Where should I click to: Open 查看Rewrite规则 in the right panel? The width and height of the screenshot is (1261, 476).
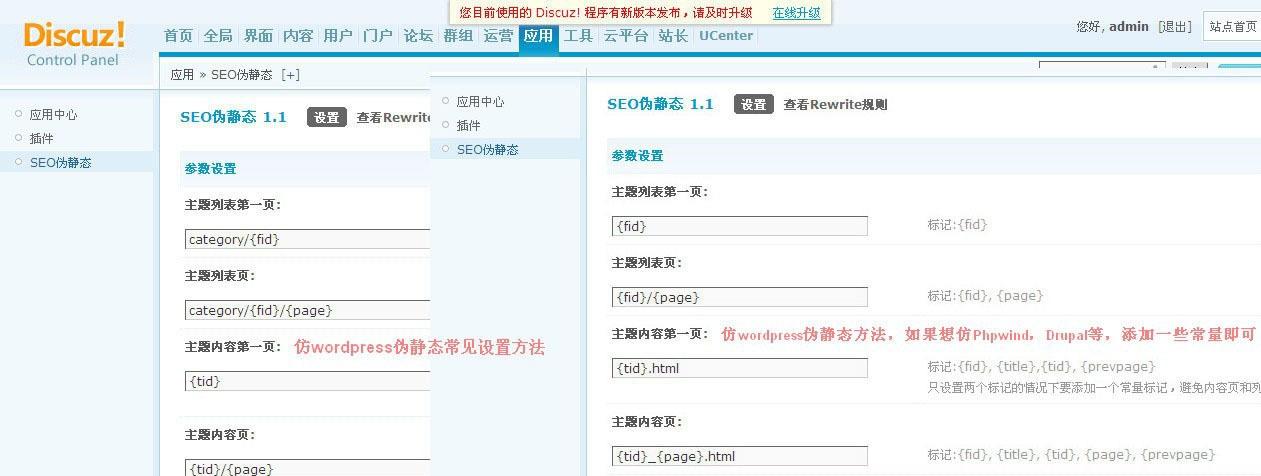[x=835, y=104]
